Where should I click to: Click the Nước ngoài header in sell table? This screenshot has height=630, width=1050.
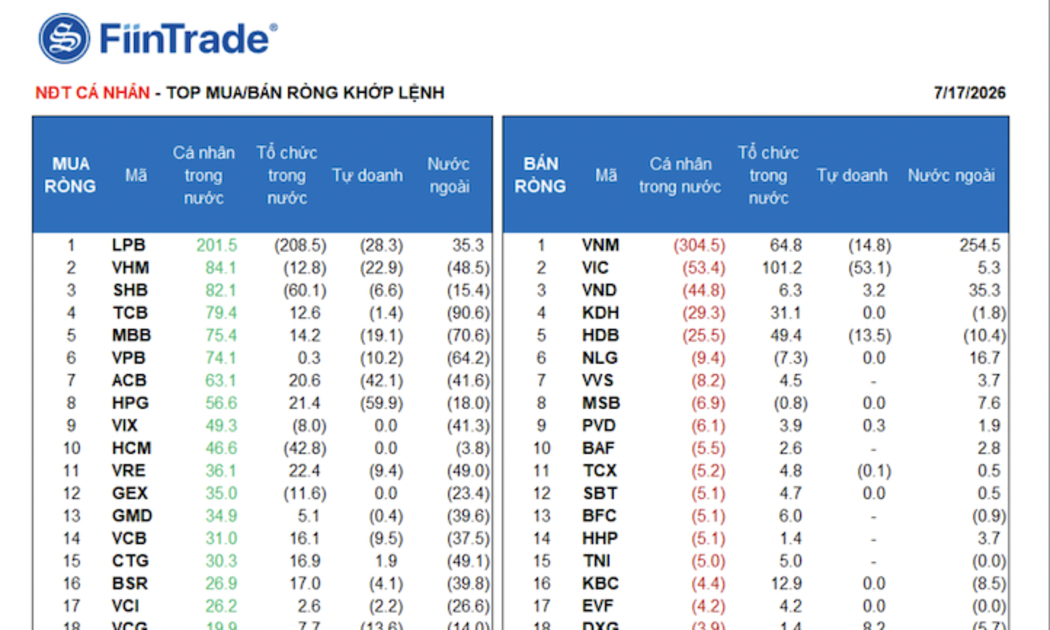[x=951, y=175]
